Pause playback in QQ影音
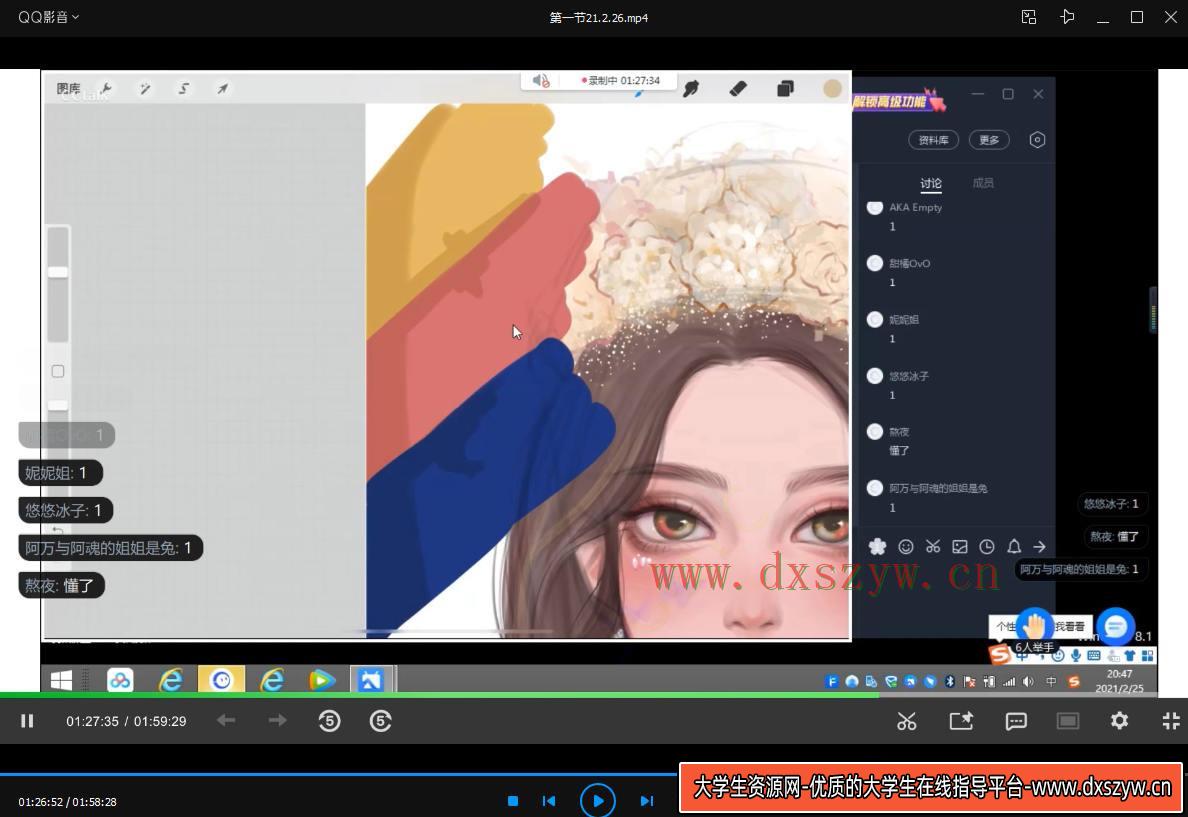 27,721
